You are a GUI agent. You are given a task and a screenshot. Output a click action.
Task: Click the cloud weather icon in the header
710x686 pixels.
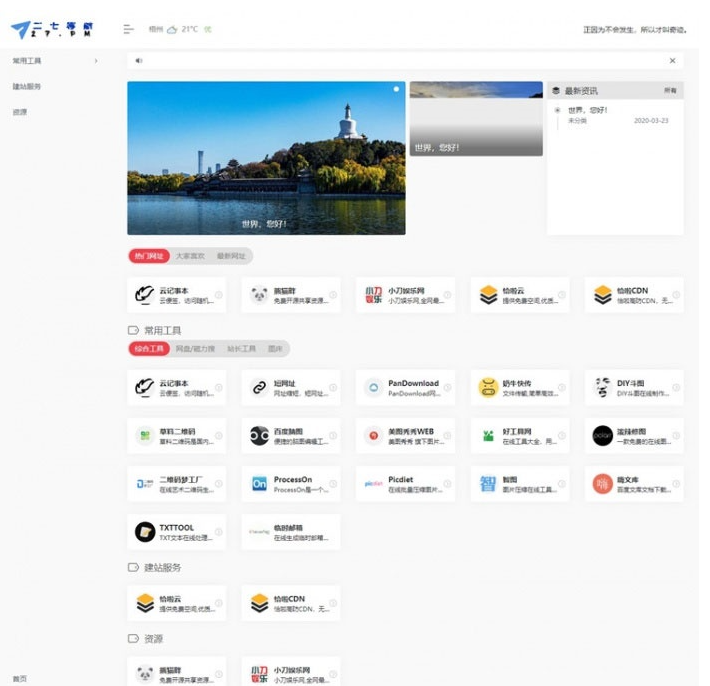pos(172,30)
